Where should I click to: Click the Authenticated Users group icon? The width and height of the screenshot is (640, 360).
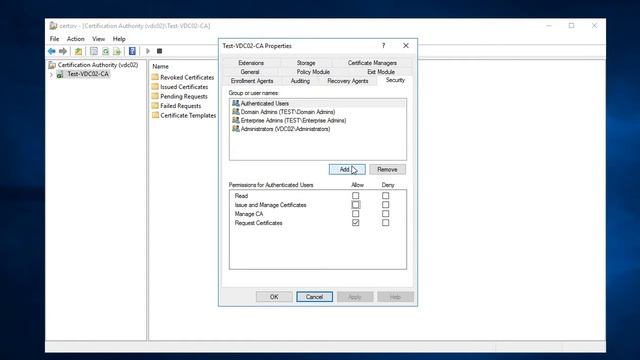tap(236, 103)
